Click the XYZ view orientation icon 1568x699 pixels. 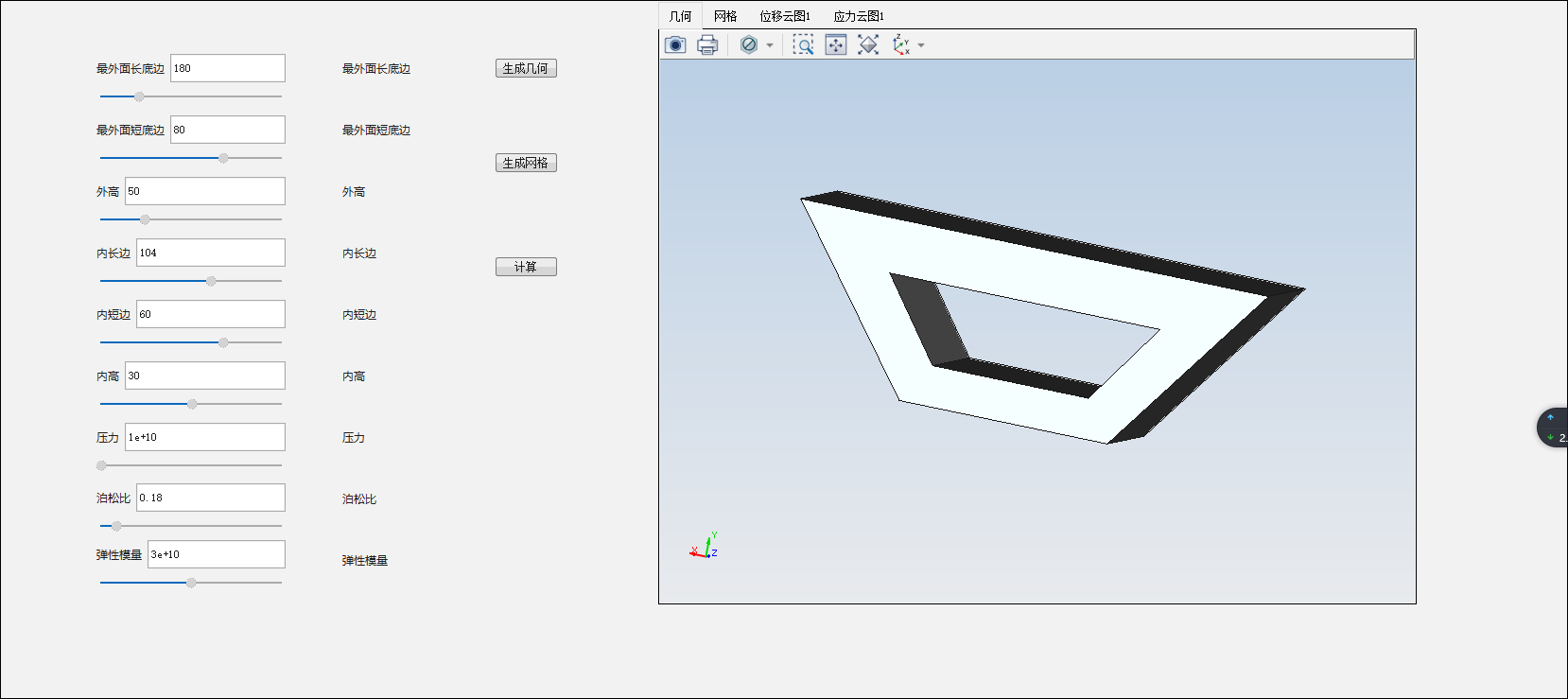901,44
